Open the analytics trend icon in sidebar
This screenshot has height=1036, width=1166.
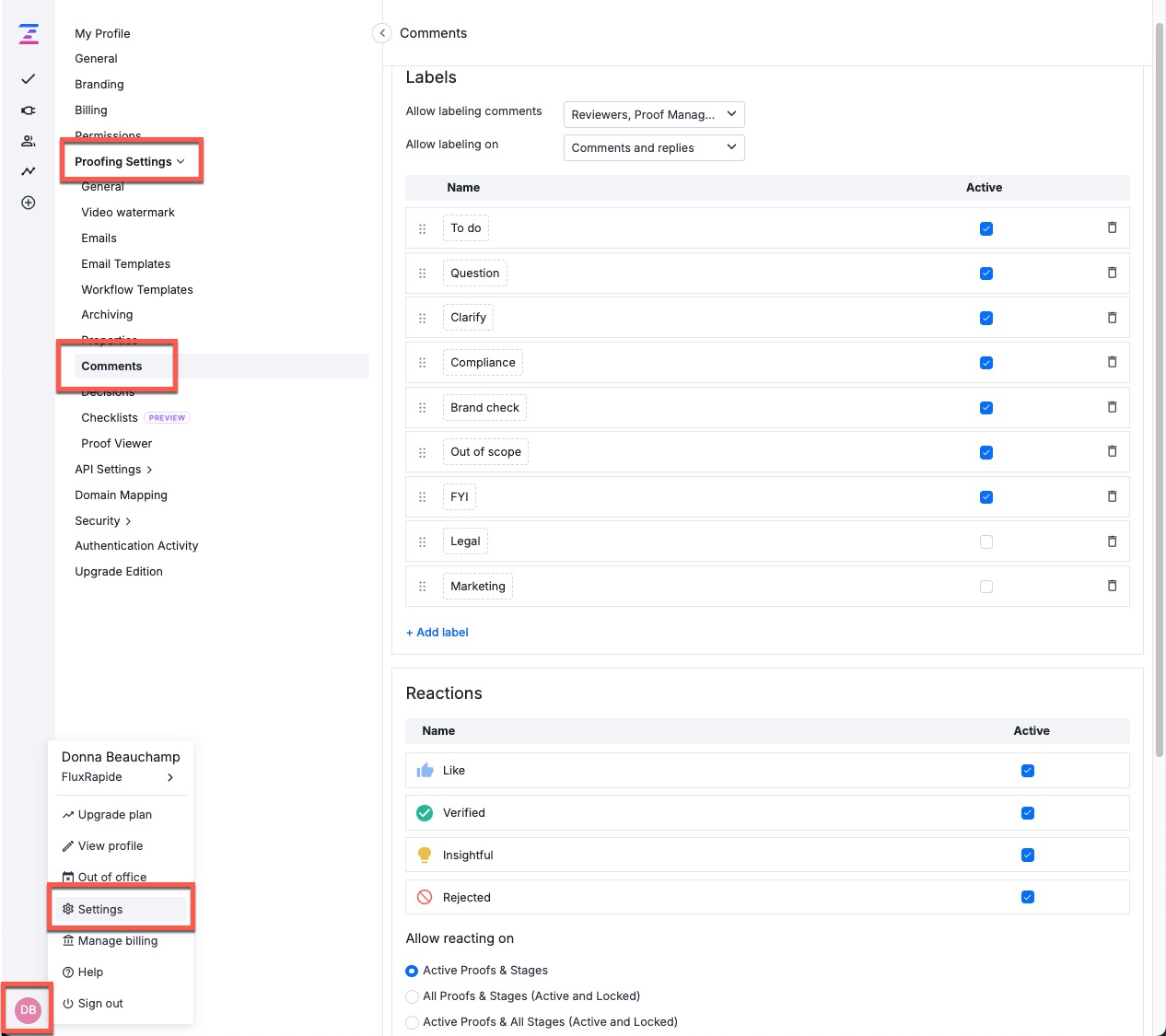tap(29, 171)
